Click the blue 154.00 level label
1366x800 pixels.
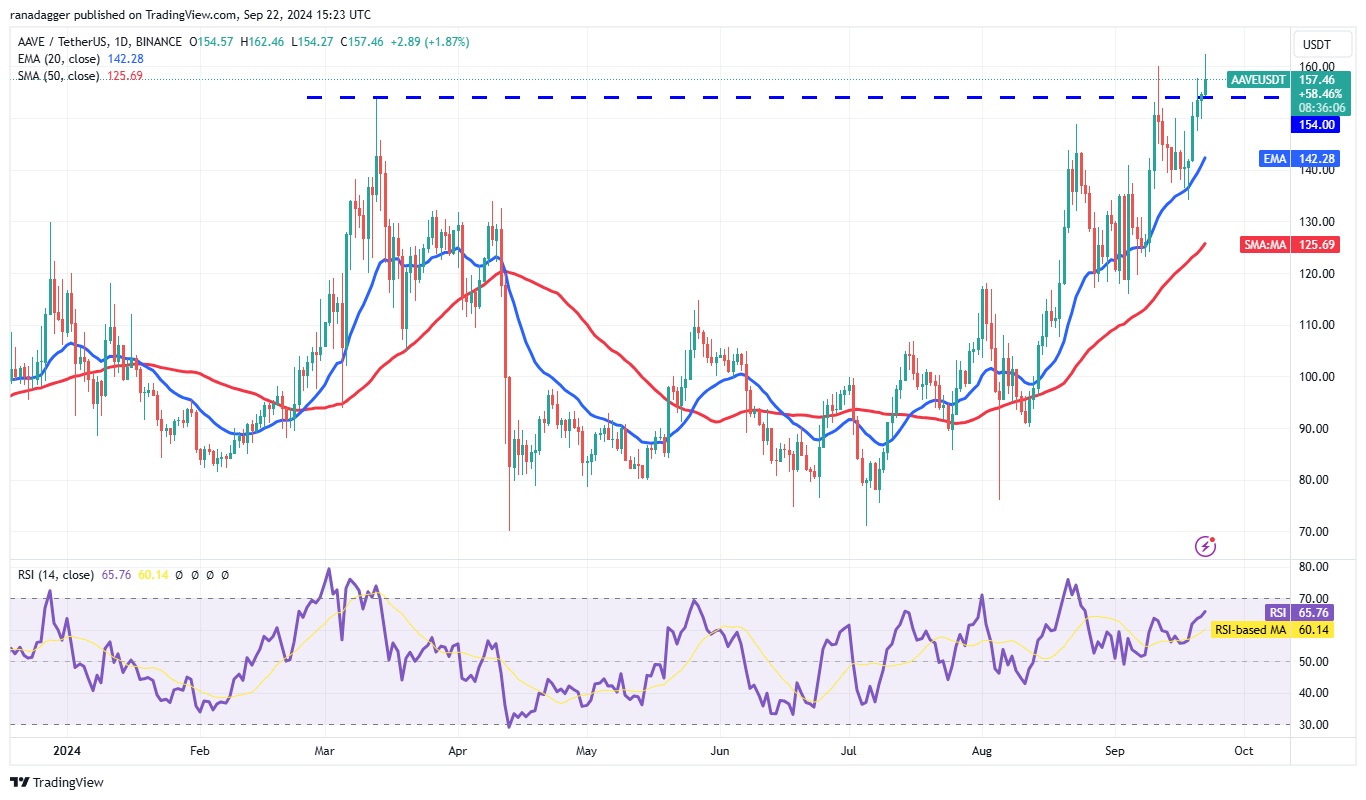click(1316, 124)
